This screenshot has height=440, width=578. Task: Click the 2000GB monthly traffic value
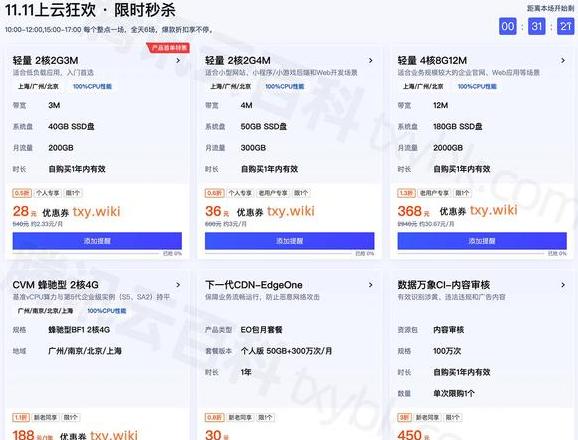coord(448,148)
